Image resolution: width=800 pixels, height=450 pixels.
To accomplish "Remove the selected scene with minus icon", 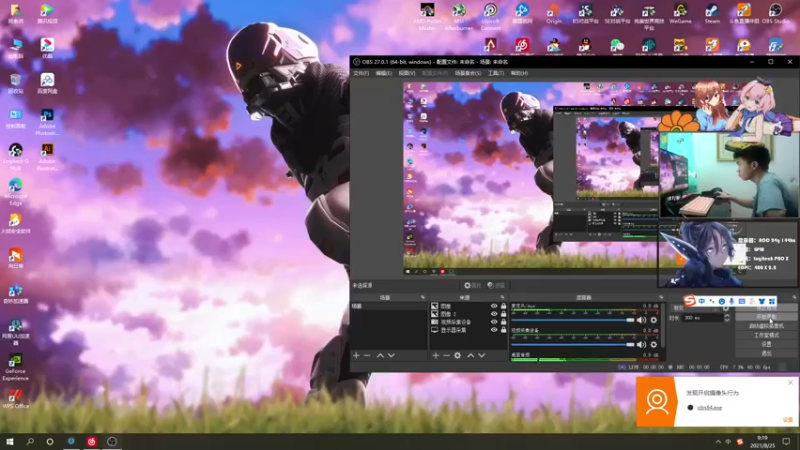I will [x=367, y=355].
